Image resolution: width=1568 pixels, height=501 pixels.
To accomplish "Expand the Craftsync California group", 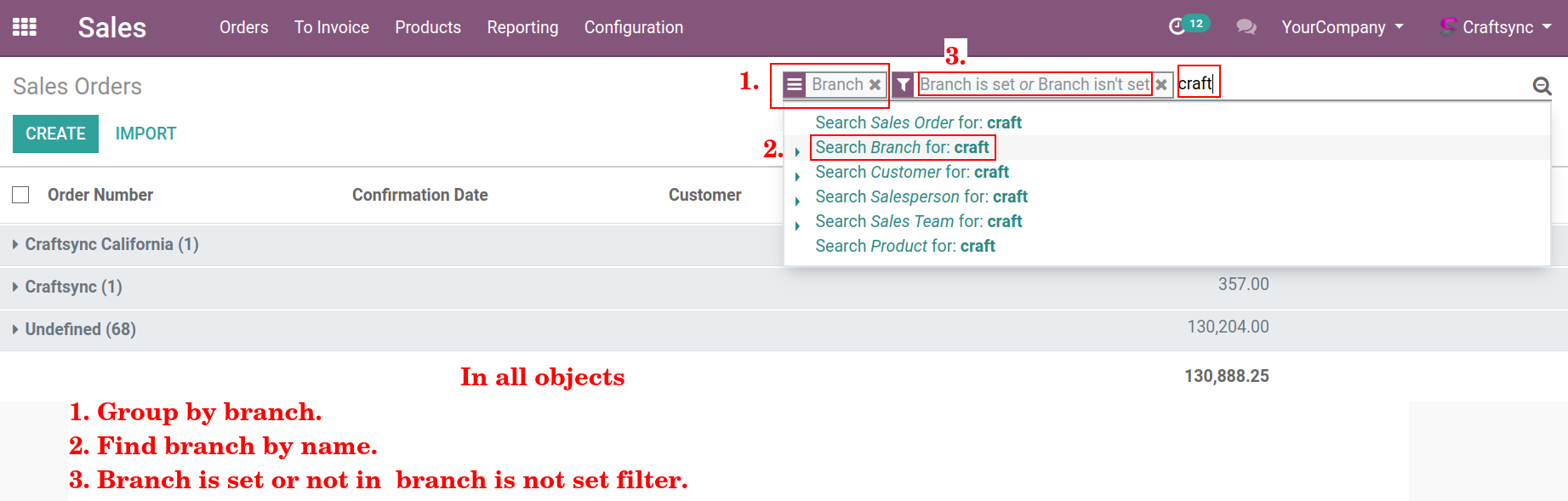I will tap(111, 245).
